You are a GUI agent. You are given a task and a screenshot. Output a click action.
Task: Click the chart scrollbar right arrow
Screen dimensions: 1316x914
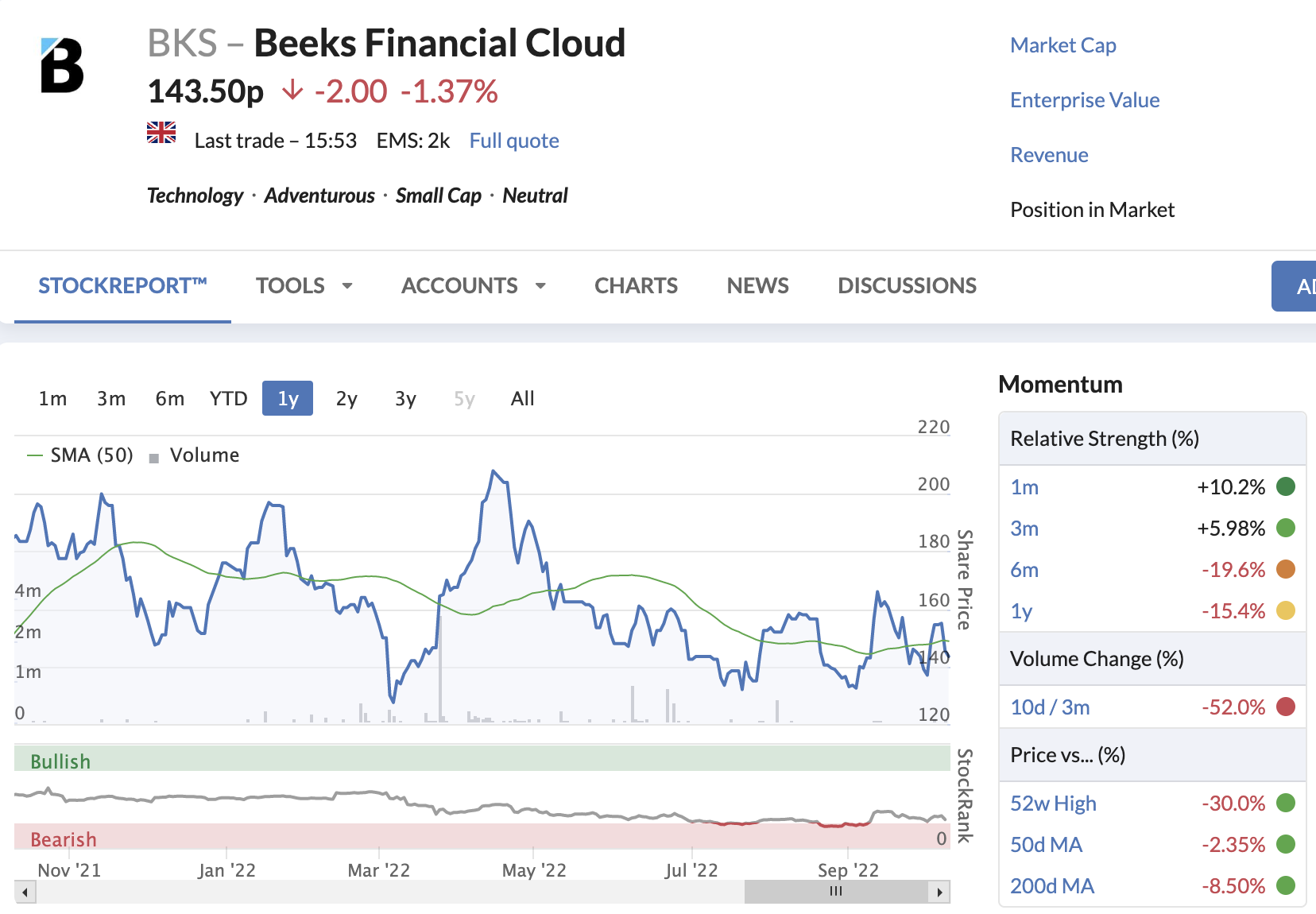[x=939, y=892]
